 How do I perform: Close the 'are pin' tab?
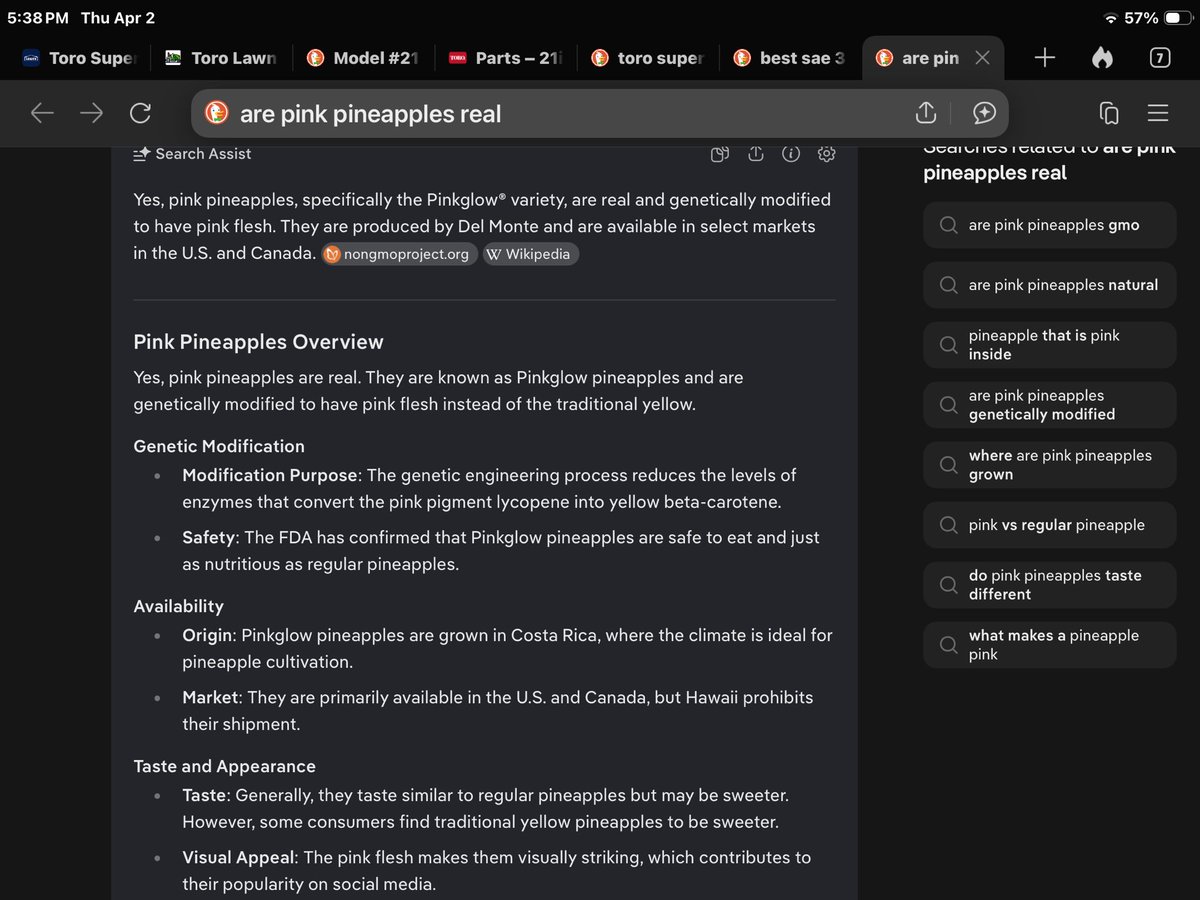tap(982, 58)
